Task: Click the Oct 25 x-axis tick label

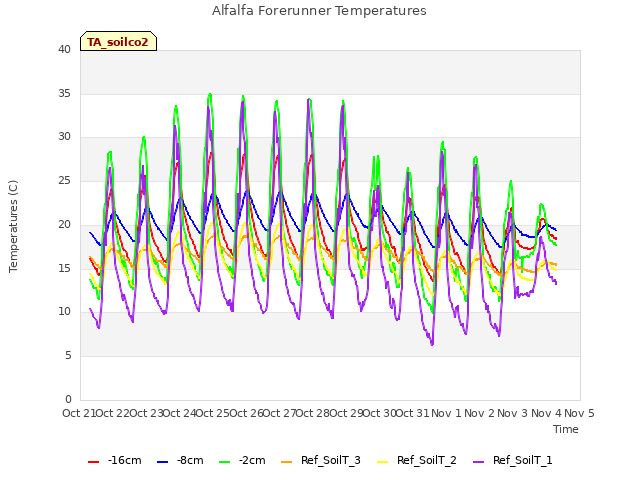Action: (x=212, y=413)
